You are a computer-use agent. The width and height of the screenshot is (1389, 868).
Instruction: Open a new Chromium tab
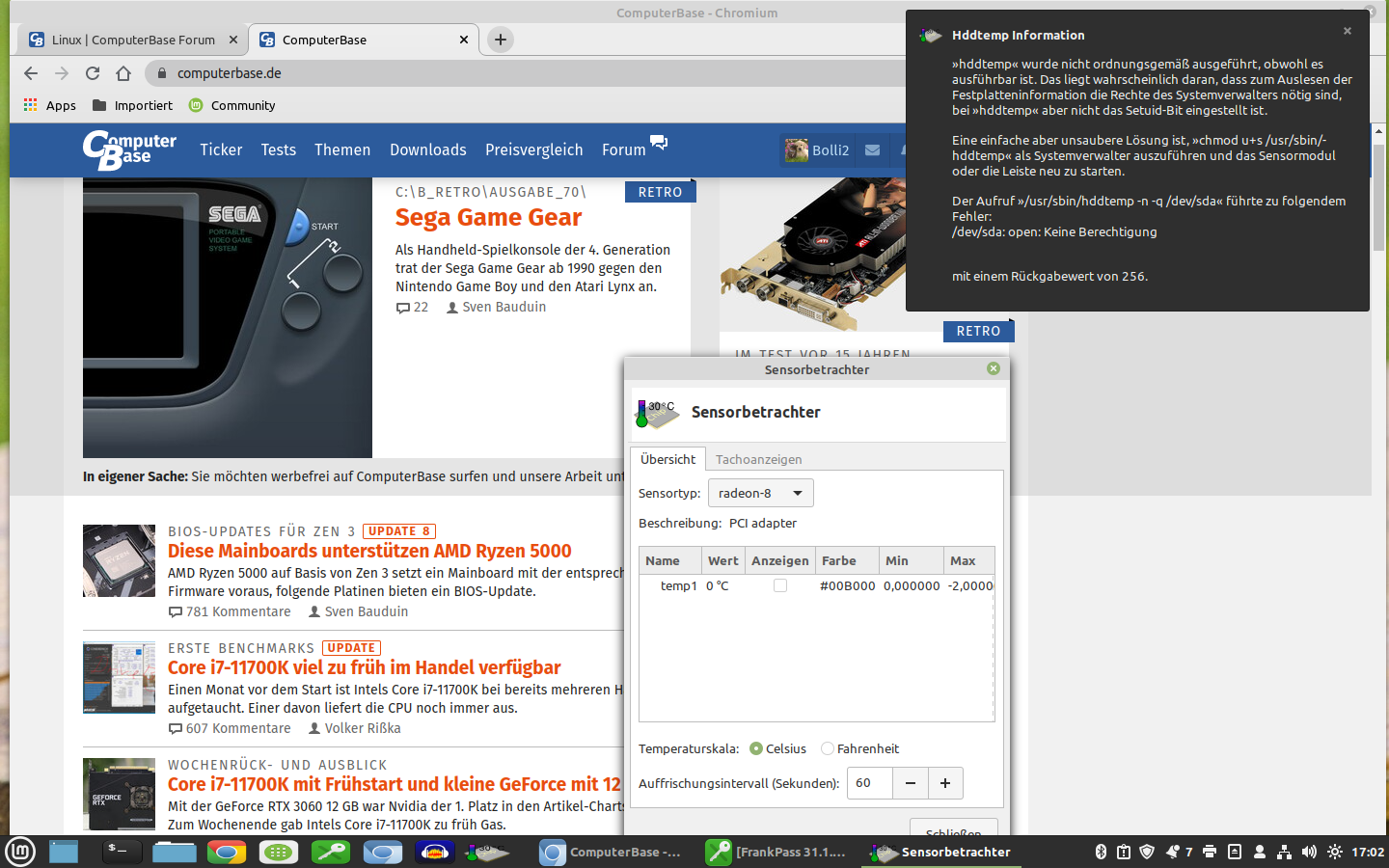500,40
